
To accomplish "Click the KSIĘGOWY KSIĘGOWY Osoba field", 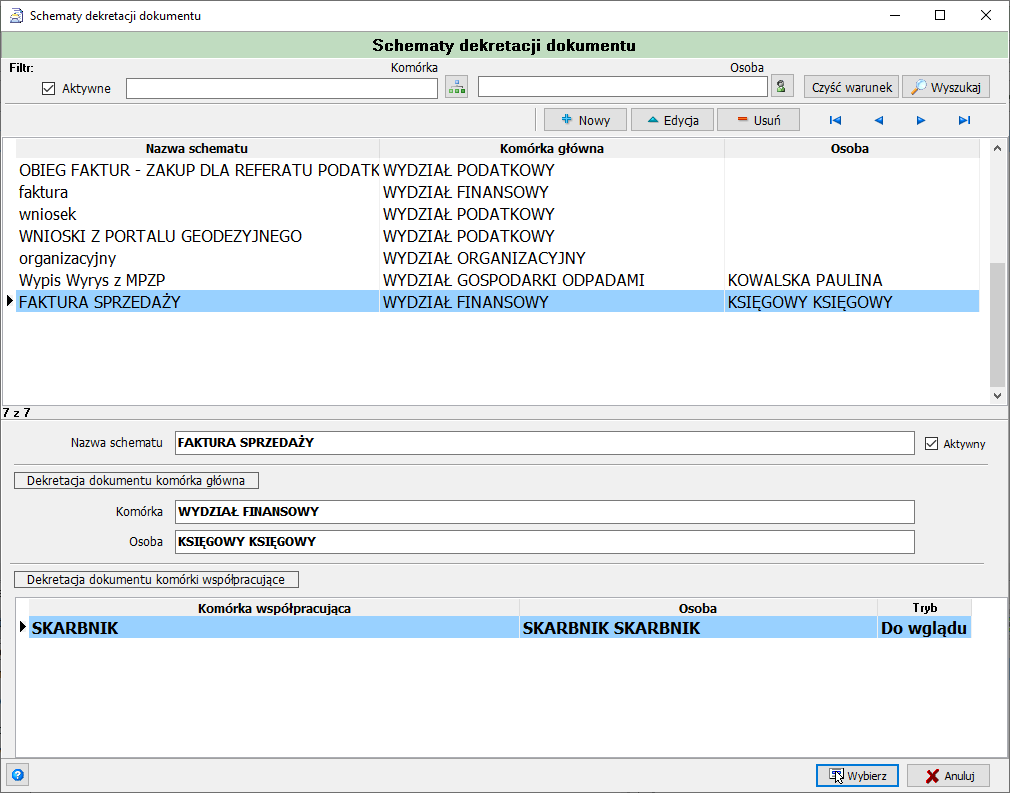I will [544, 542].
